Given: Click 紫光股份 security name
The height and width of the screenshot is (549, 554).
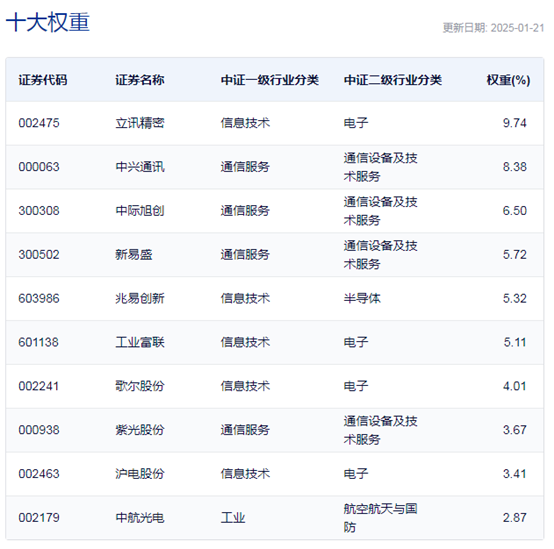Looking at the screenshot, I should point(140,430).
